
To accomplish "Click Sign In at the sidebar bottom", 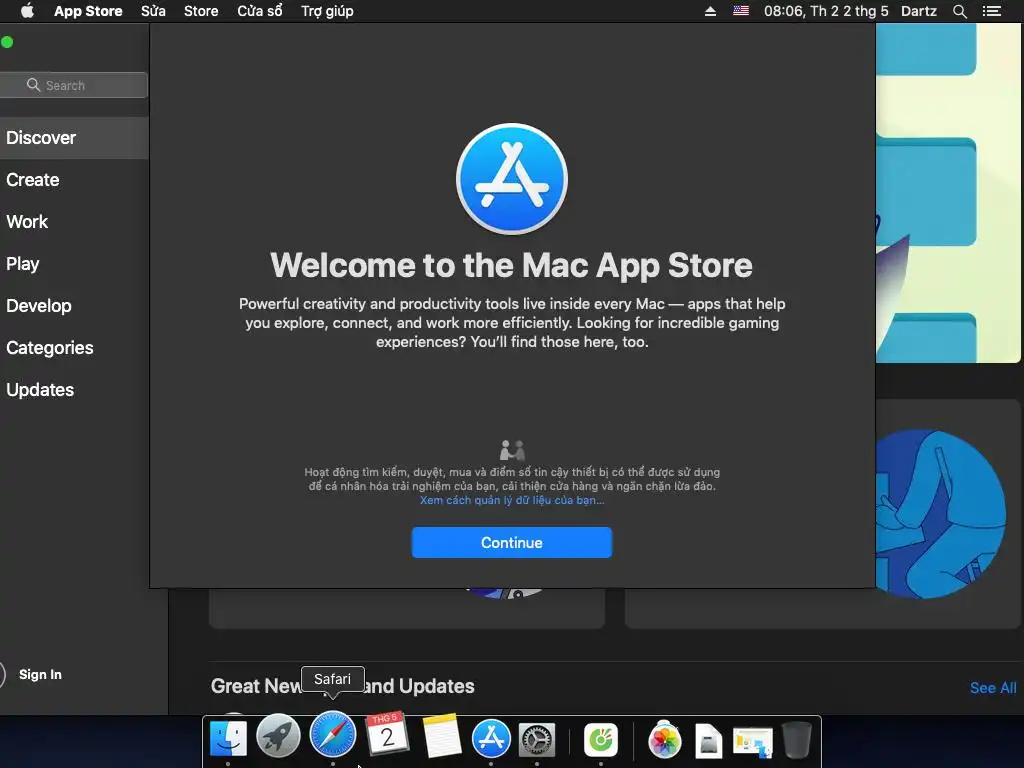I will 40,675.
